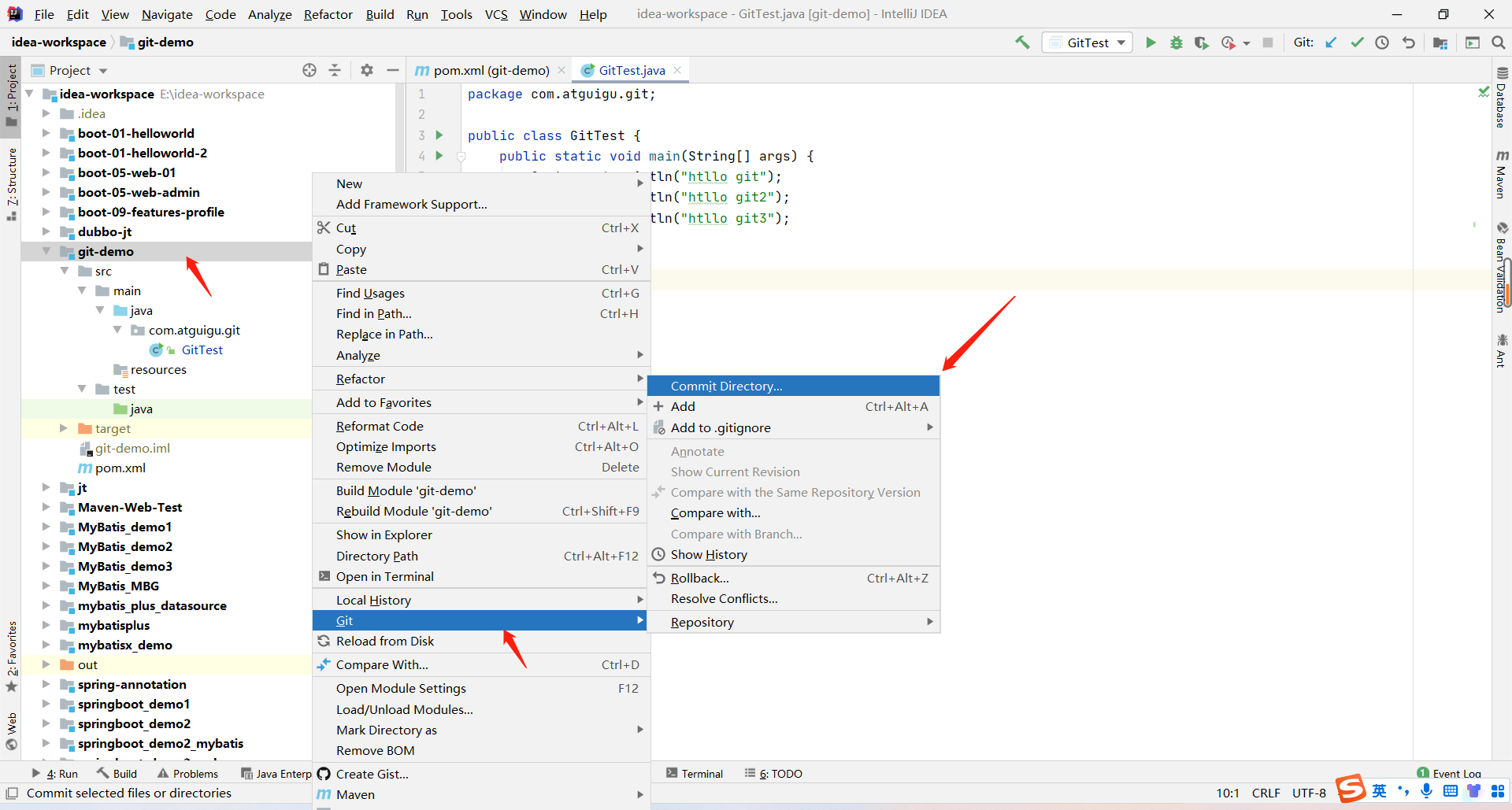1512x810 pixels.
Task: Expand the Repository submenu
Action: 794,622
